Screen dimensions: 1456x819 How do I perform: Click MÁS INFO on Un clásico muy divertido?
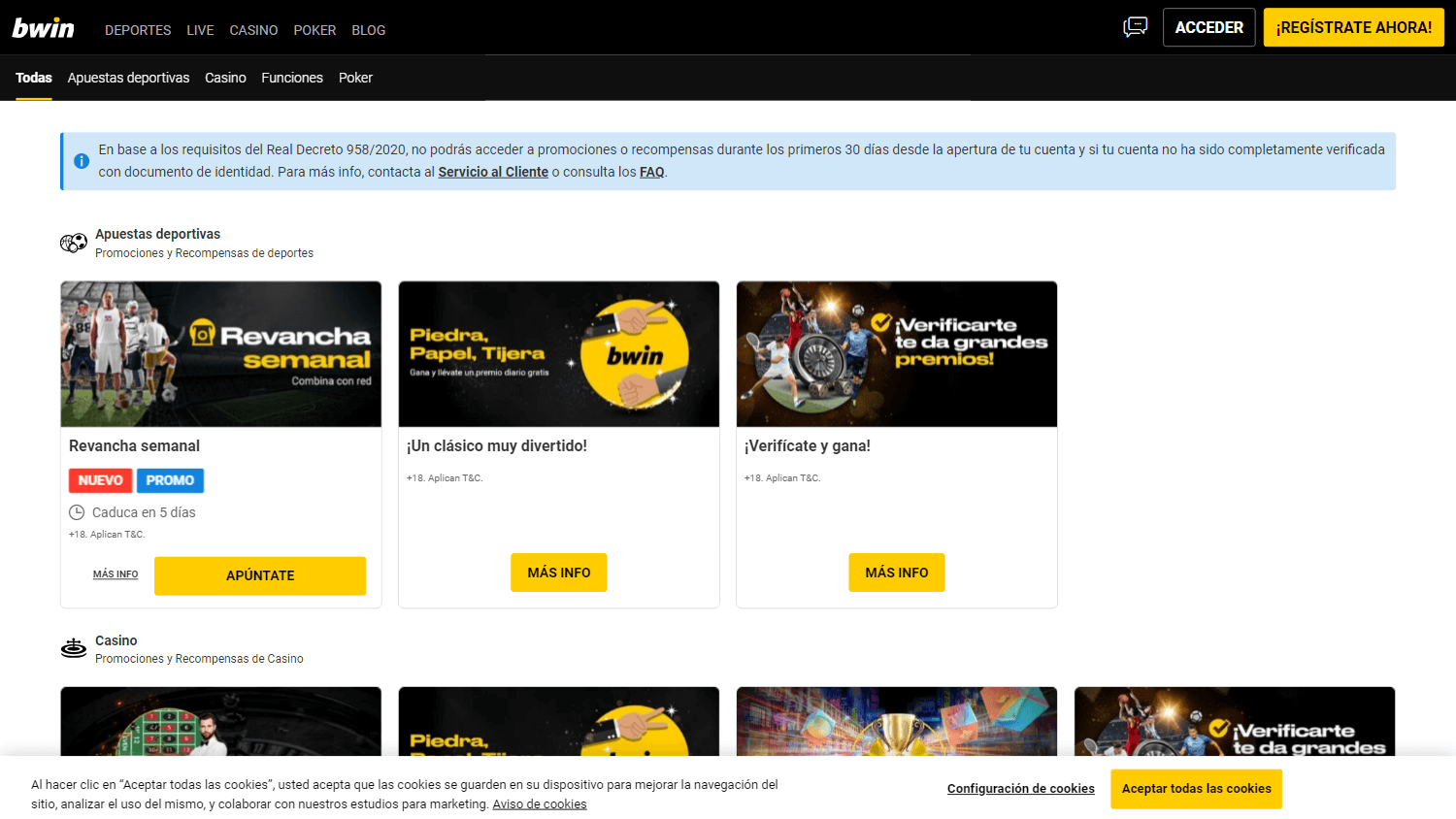pyautogui.click(x=559, y=573)
